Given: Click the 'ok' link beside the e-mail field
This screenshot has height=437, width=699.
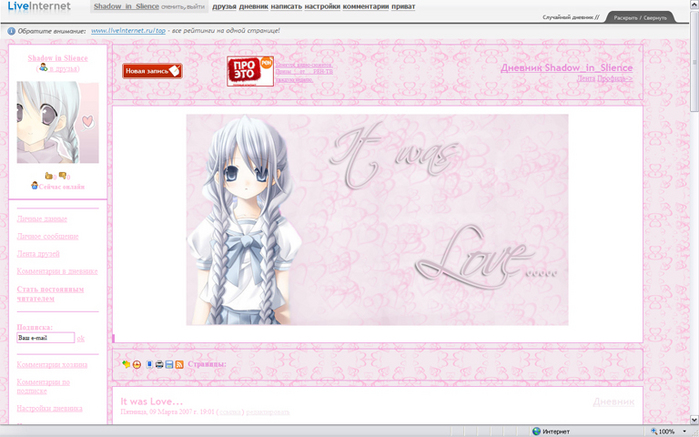Looking at the screenshot, I should coord(81,338).
